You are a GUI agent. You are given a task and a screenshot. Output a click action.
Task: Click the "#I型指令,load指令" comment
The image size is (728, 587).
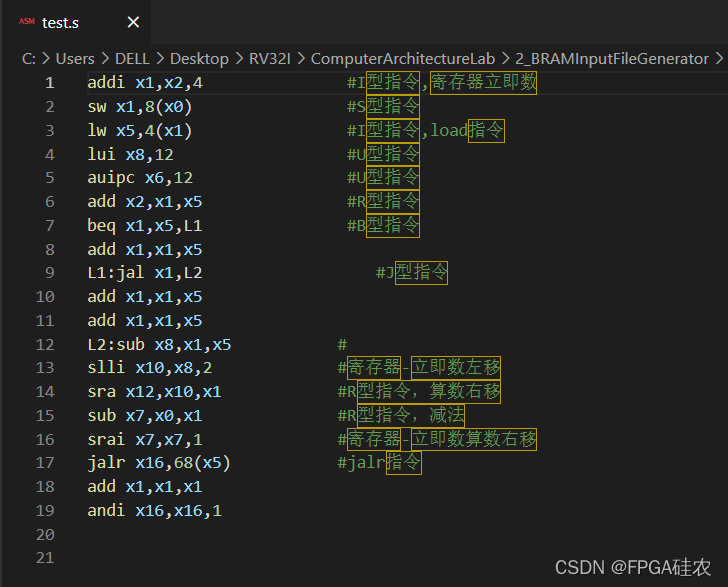click(x=426, y=130)
